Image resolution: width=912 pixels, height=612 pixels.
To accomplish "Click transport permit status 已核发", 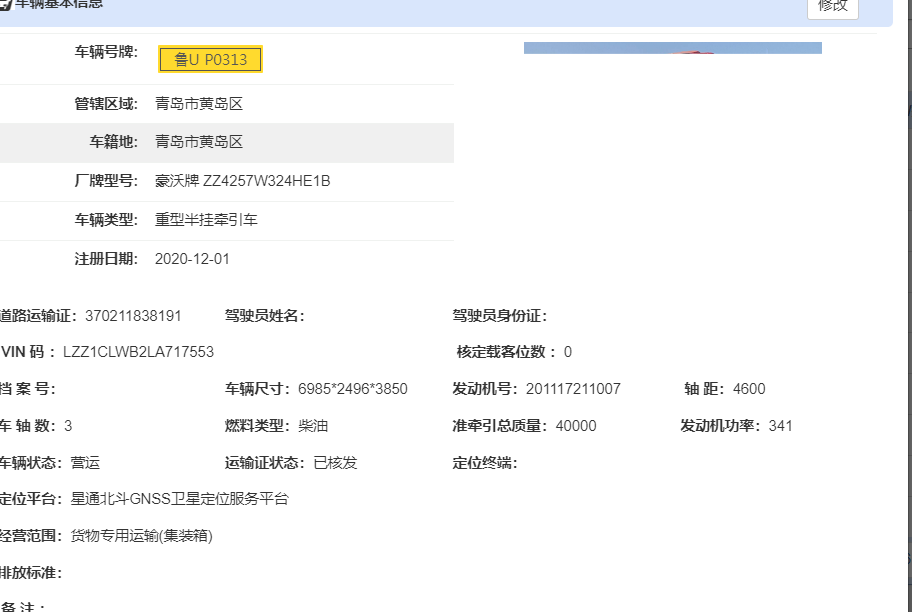I will (335, 463).
